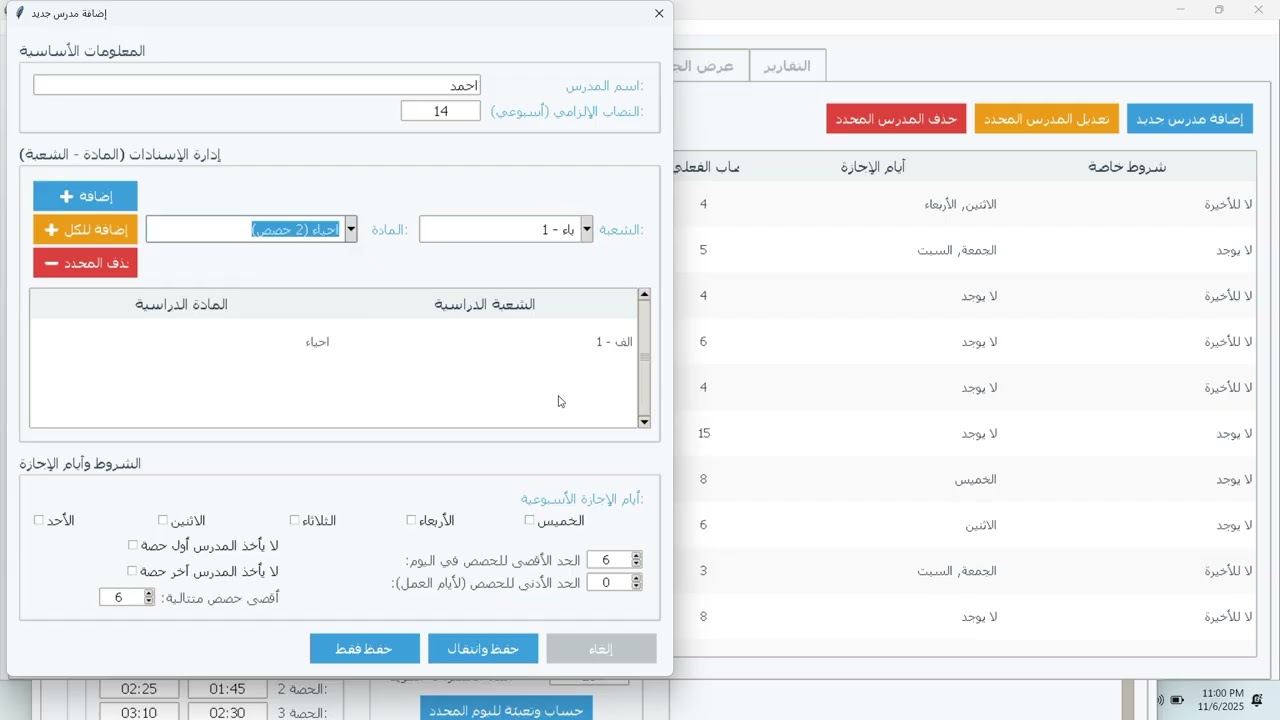The width and height of the screenshot is (1280, 720).
Task: Click the الحد الأقصى للحصص في اليوم spinbox
Action: coord(614,560)
